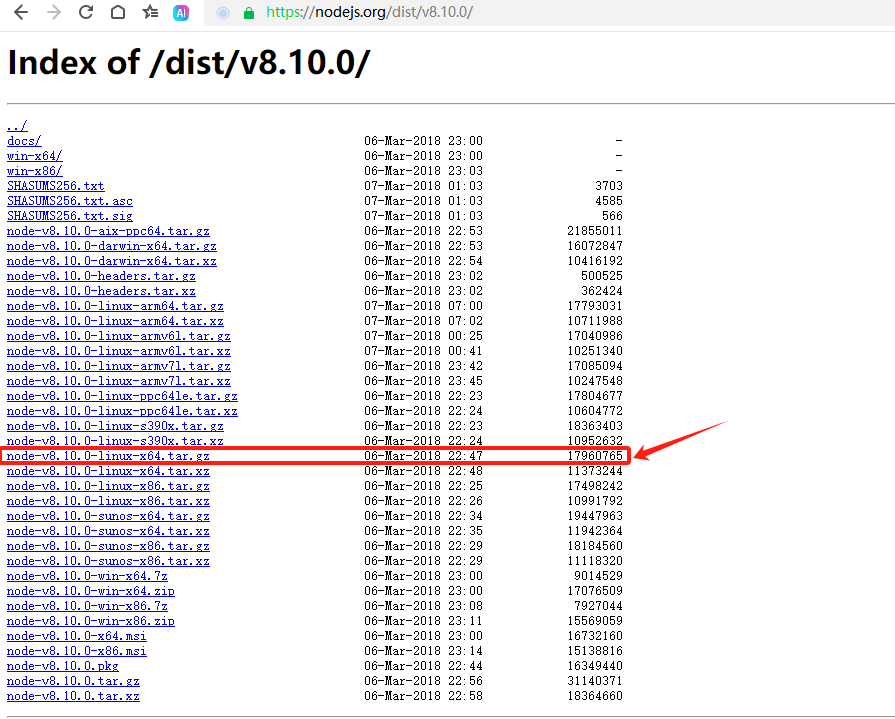This screenshot has height=719, width=895.
Task: Download the node-v8.10.0-x86.msi installer
Action: pyautogui.click(x=76, y=651)
